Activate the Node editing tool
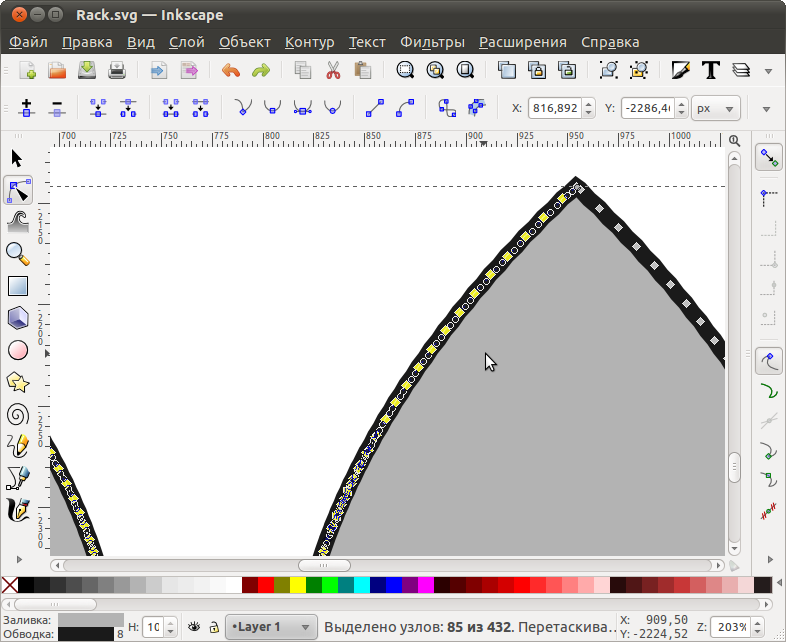The image size is (786, 642). point(18,190)
